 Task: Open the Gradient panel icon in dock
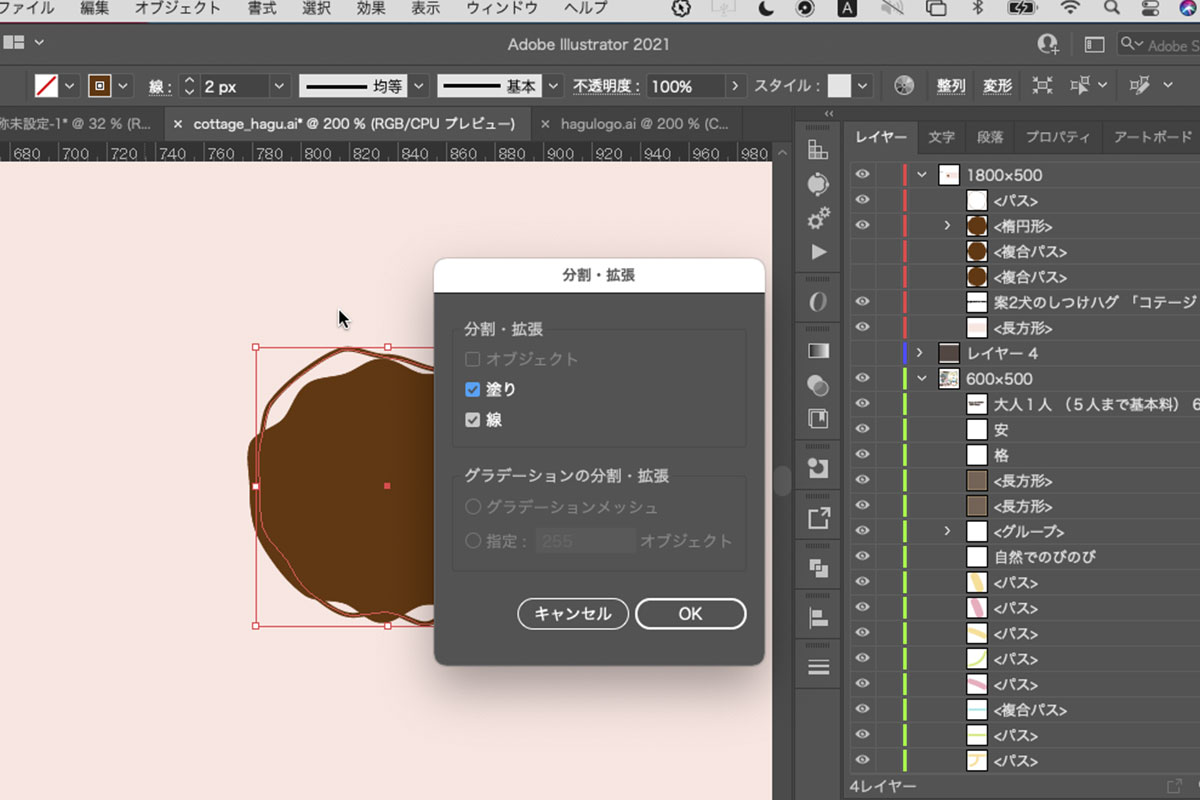tap(818, 351)
